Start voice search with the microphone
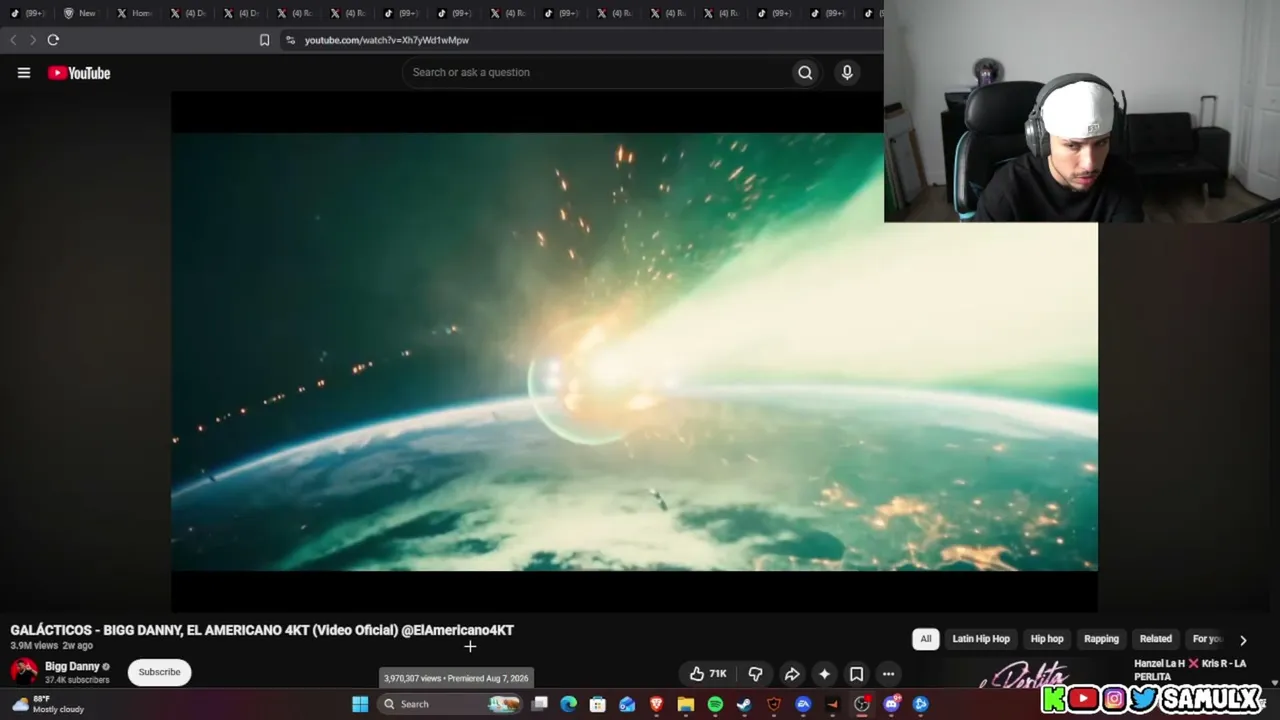 click(x=847, y=72)
